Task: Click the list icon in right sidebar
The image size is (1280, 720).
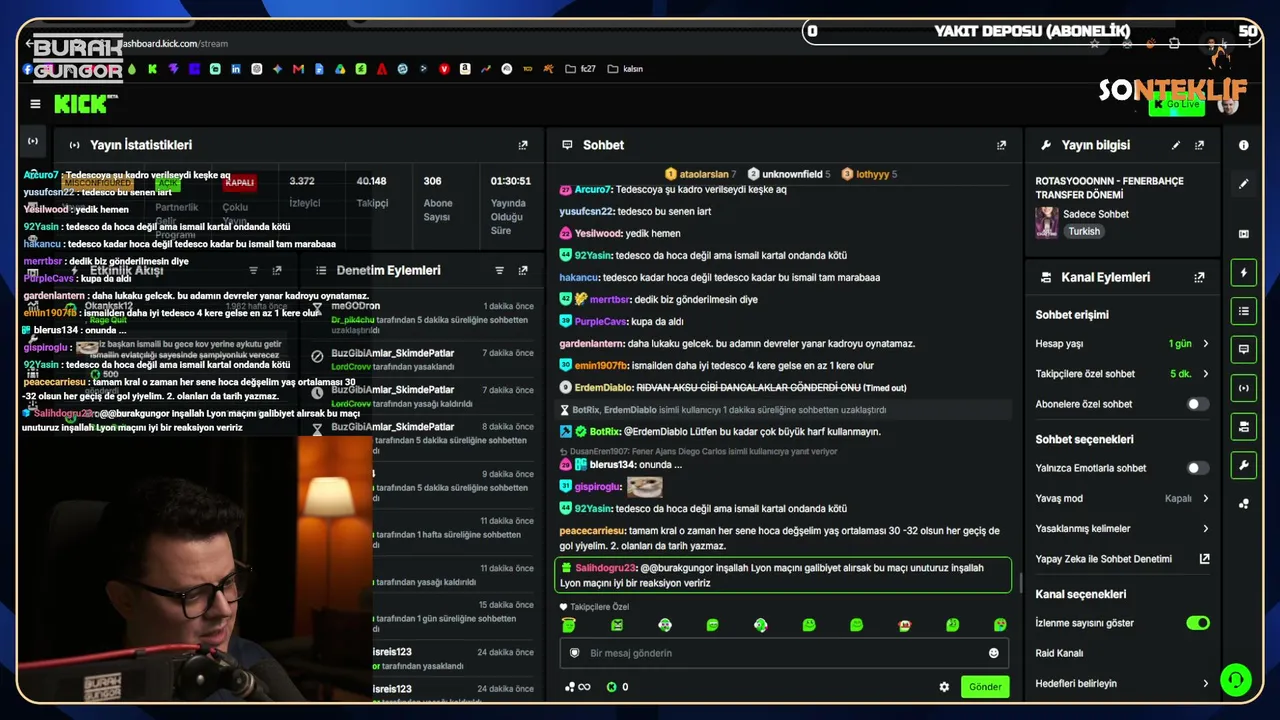Action: [x=1244, y=311]
